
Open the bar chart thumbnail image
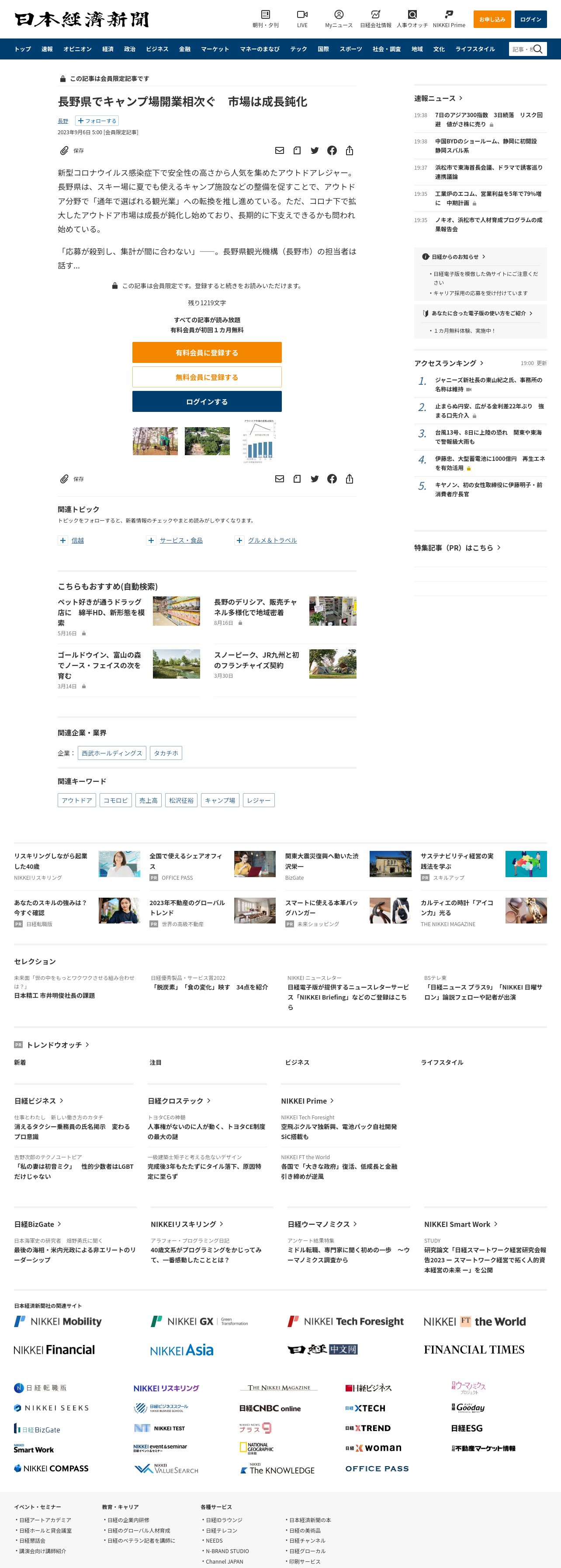pos(259,441)
